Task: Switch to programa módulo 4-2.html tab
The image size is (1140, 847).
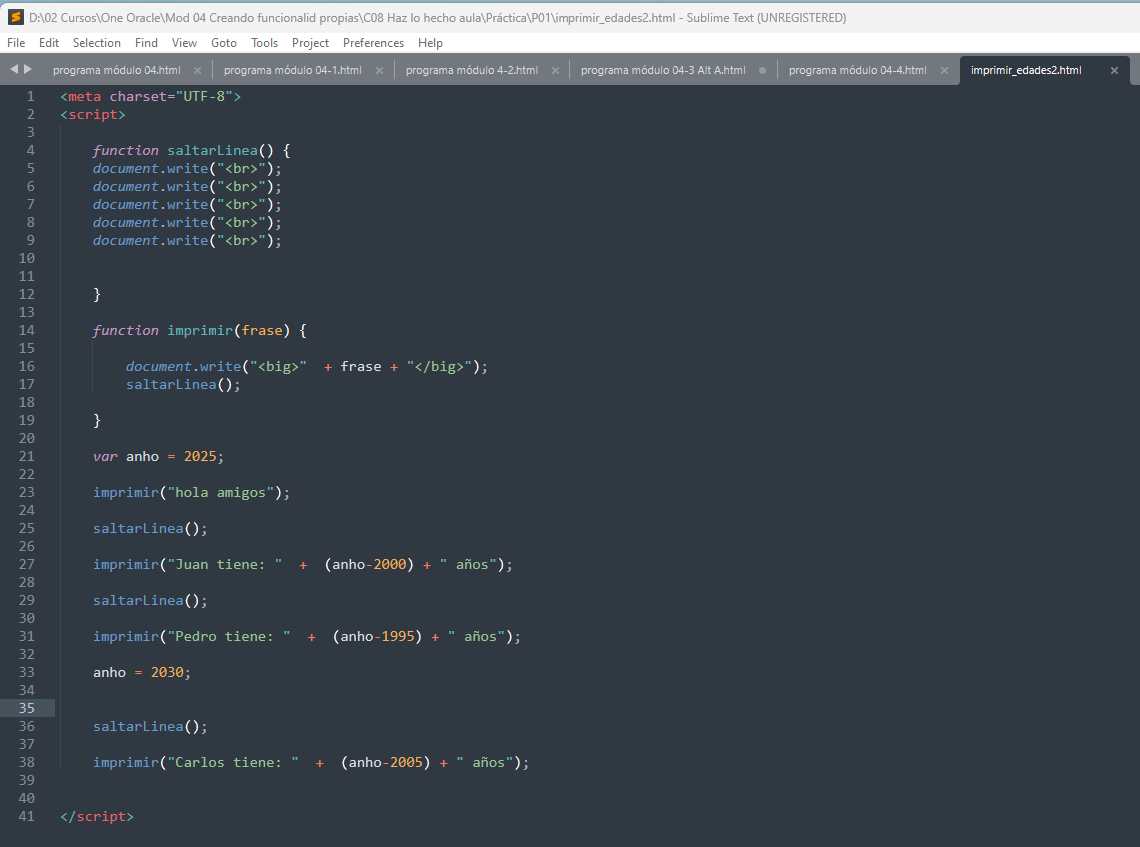Action: 471,71
